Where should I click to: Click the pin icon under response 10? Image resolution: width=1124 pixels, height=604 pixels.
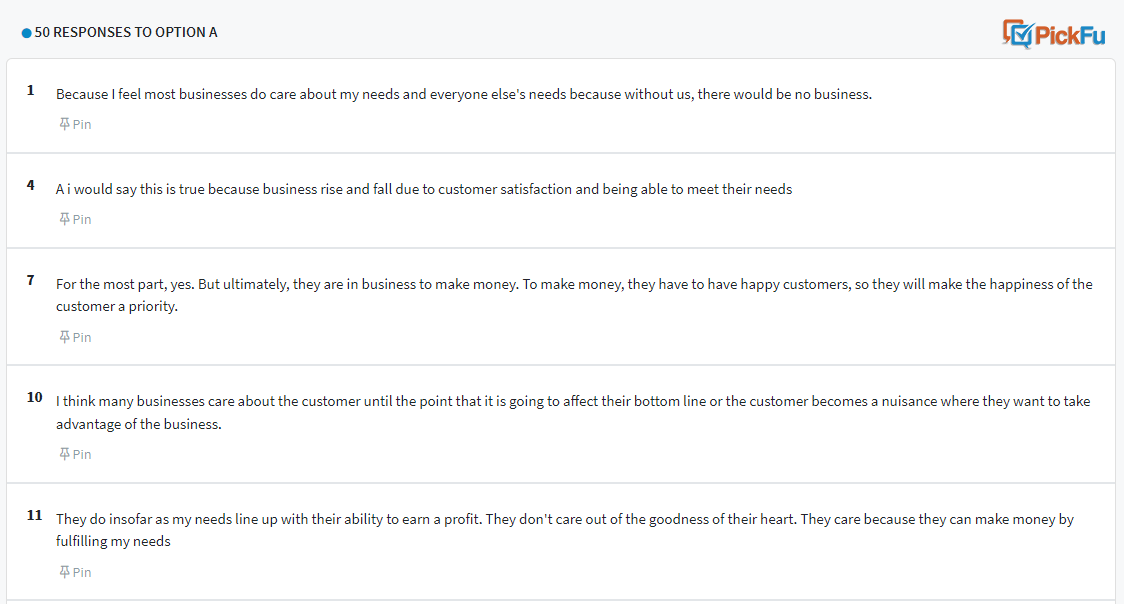click(65, 454)
